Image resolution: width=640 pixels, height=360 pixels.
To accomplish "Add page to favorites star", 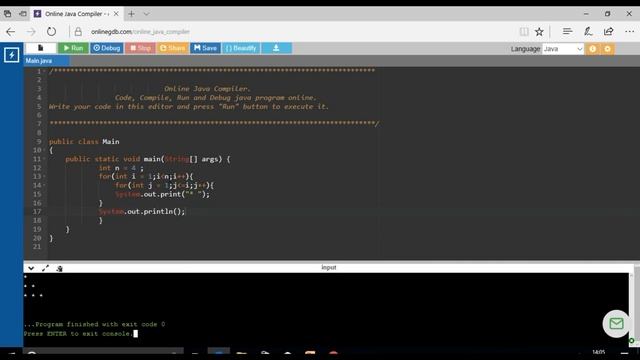I will click(x=539, y=31).
